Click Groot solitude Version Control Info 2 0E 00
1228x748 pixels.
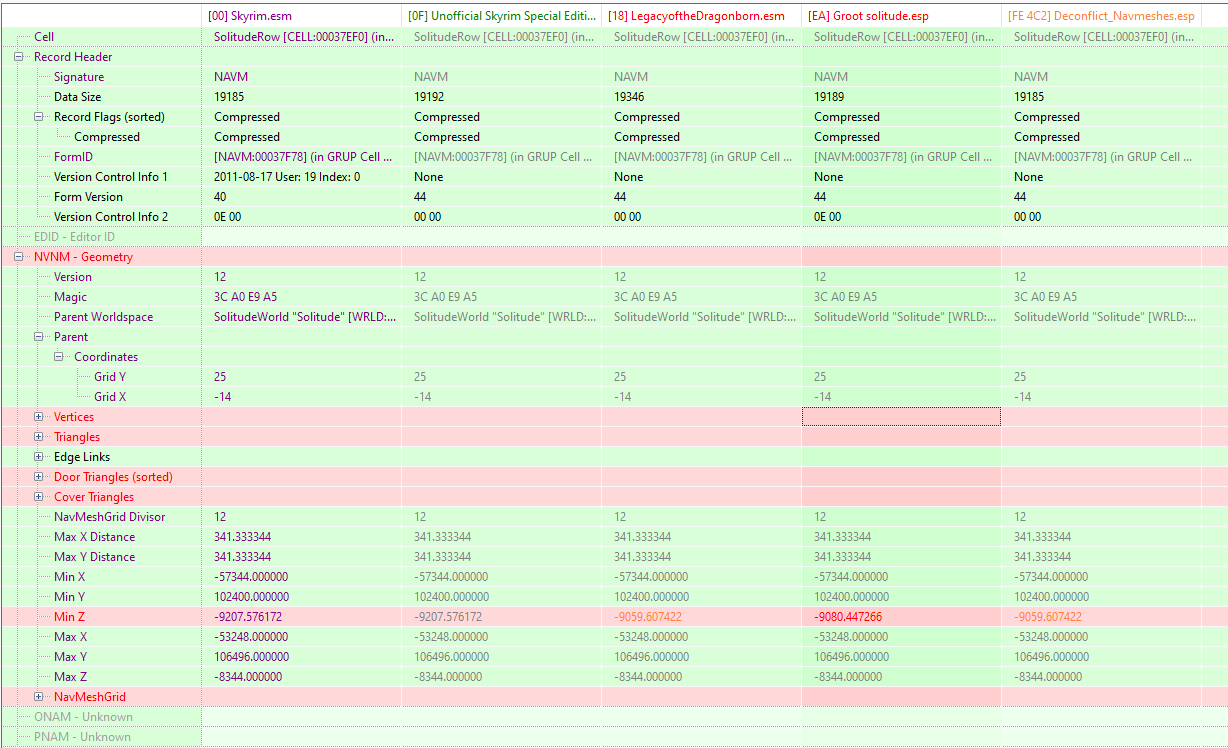[827, 217]
